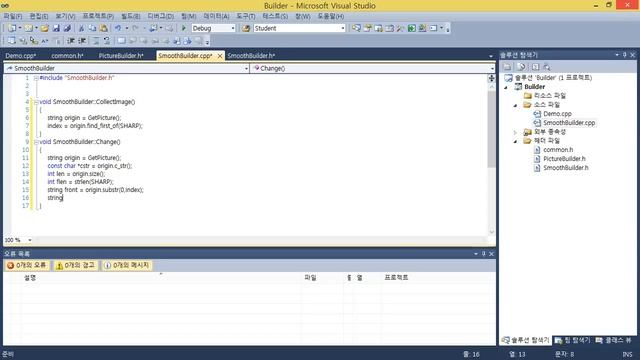Image resolution: width=640 pixels, height=360 pixels.
Task: Select Demo.cpp in Solution Explorer
Action: point(557,114)
